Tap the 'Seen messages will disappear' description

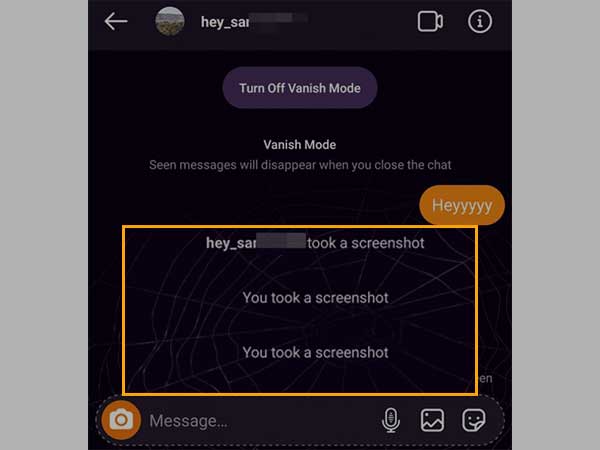300,165
